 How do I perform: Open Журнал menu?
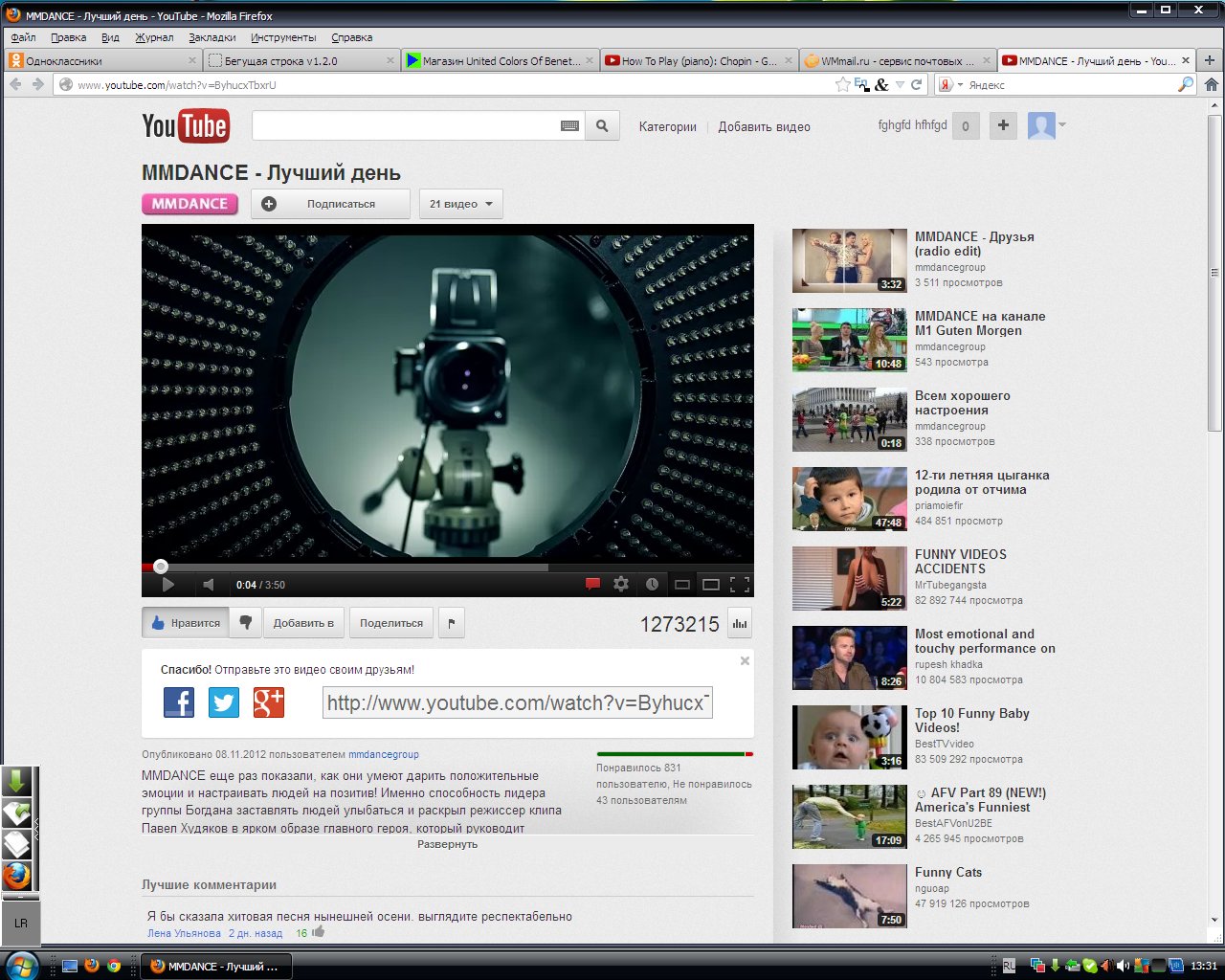click(154, 37)
